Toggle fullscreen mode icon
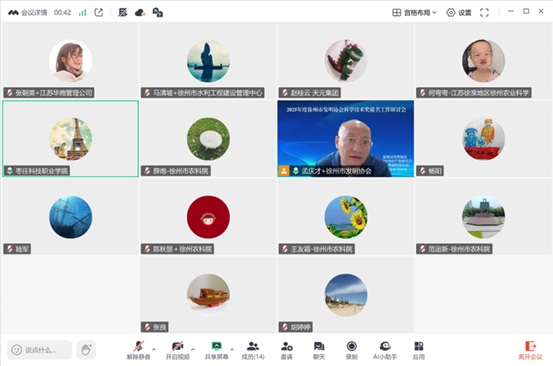The width and height of the screenshot is (553, 366). pos(485,13)
